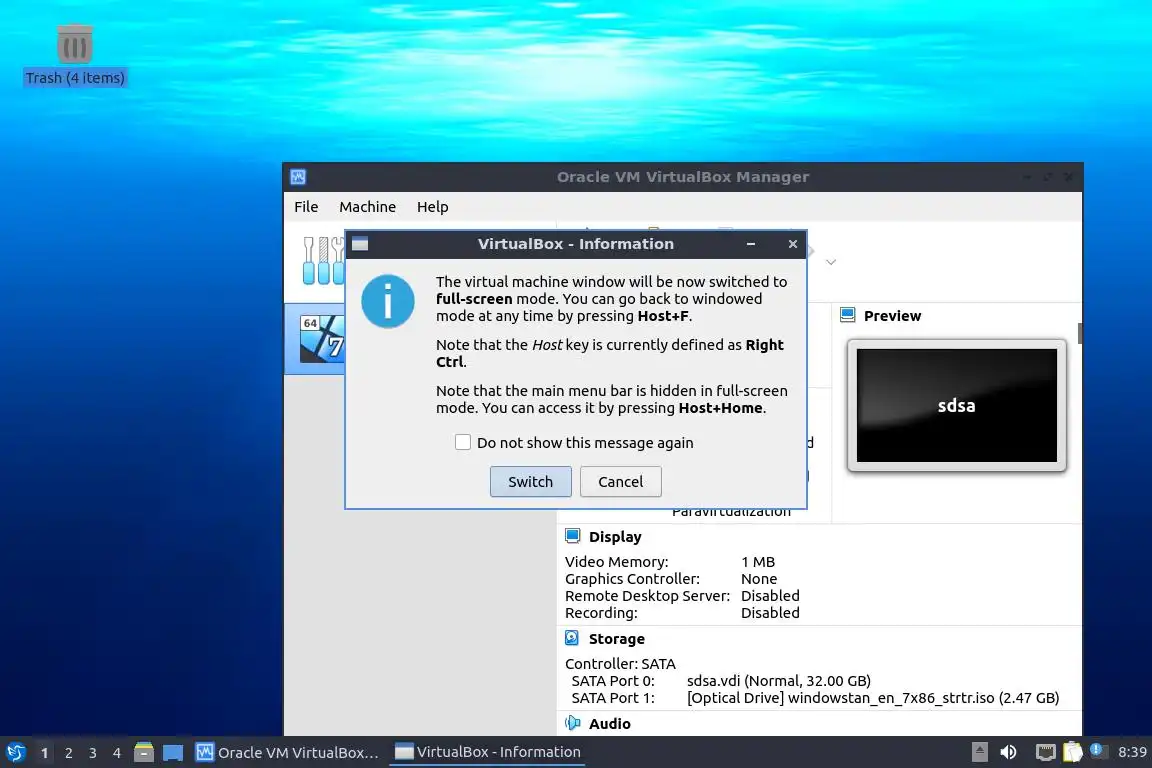Activate Oracle VM VirtualBox taskbar entry
Screen dimensions: 1152x768
point(287,753)
